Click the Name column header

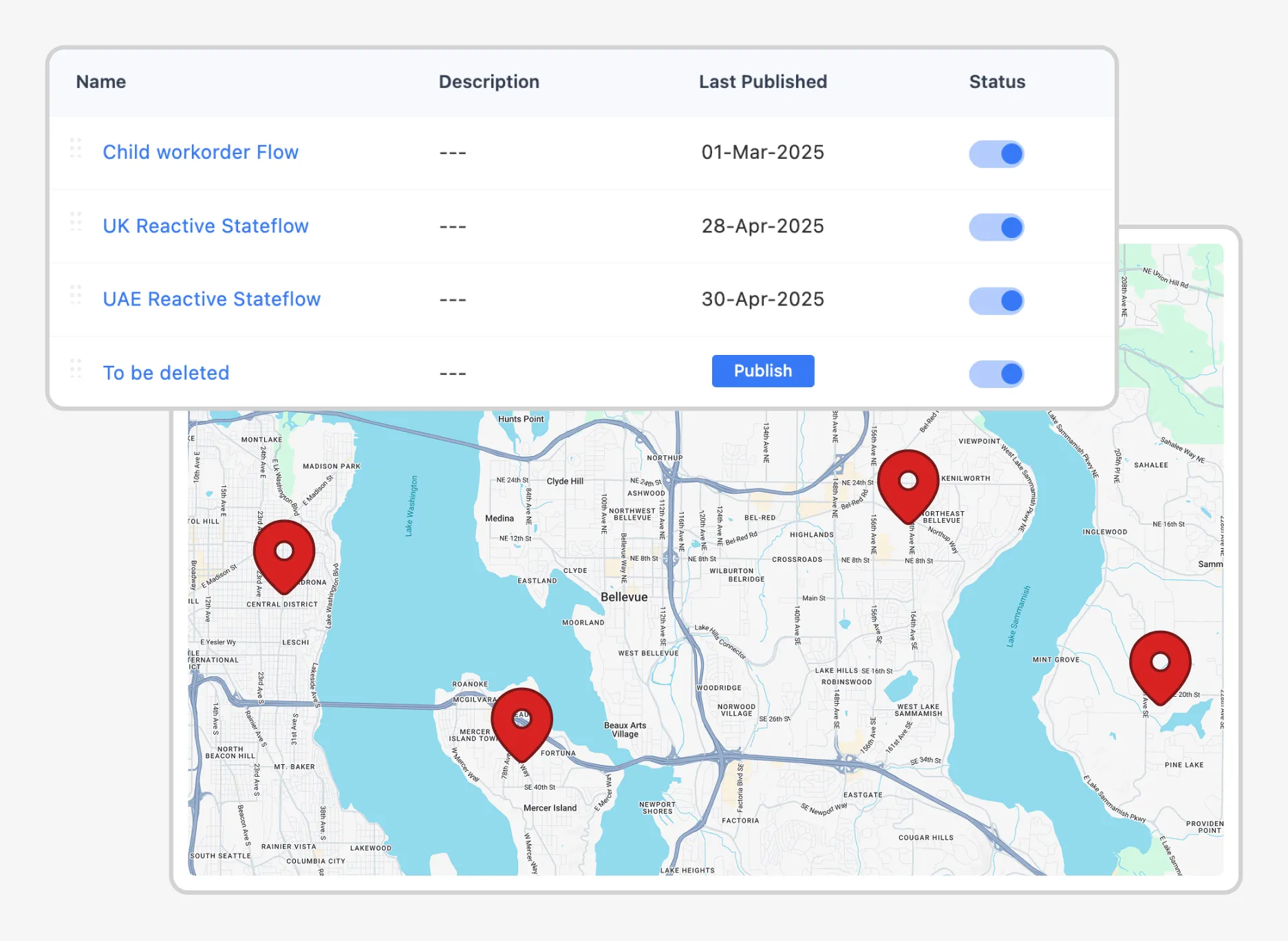[101, 82]
